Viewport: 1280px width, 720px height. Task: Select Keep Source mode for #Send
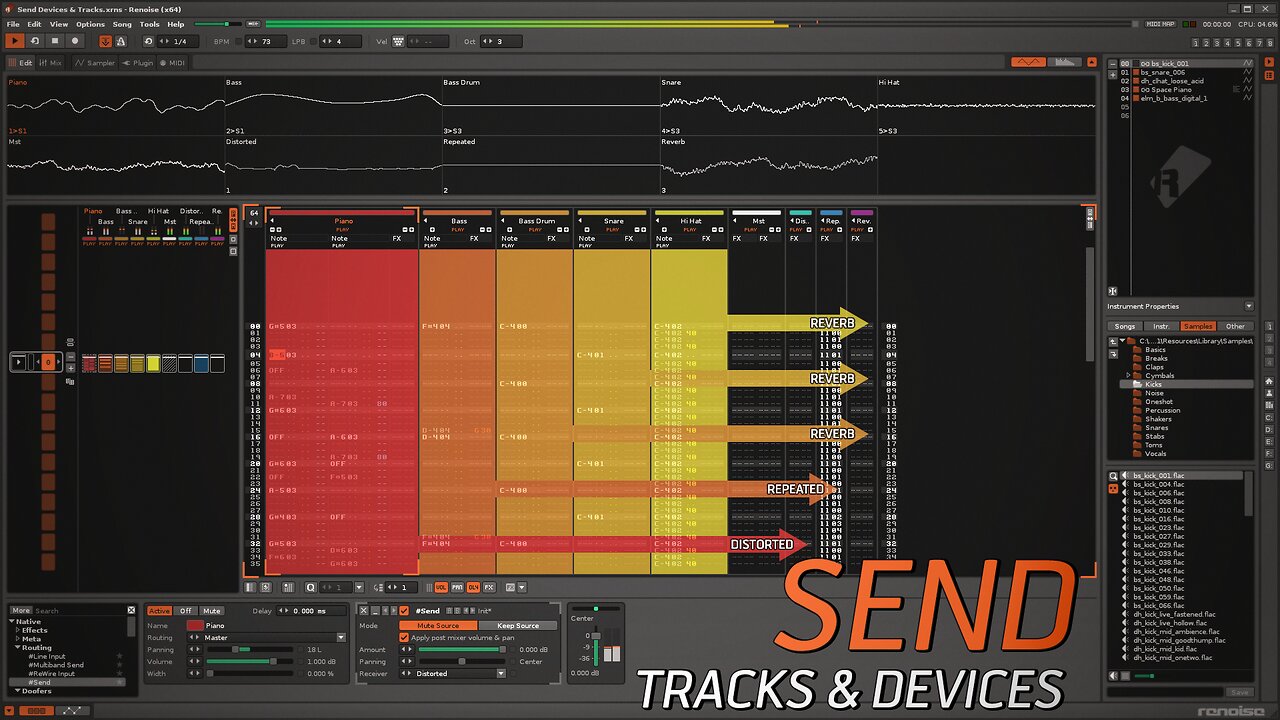pos(518,625)
